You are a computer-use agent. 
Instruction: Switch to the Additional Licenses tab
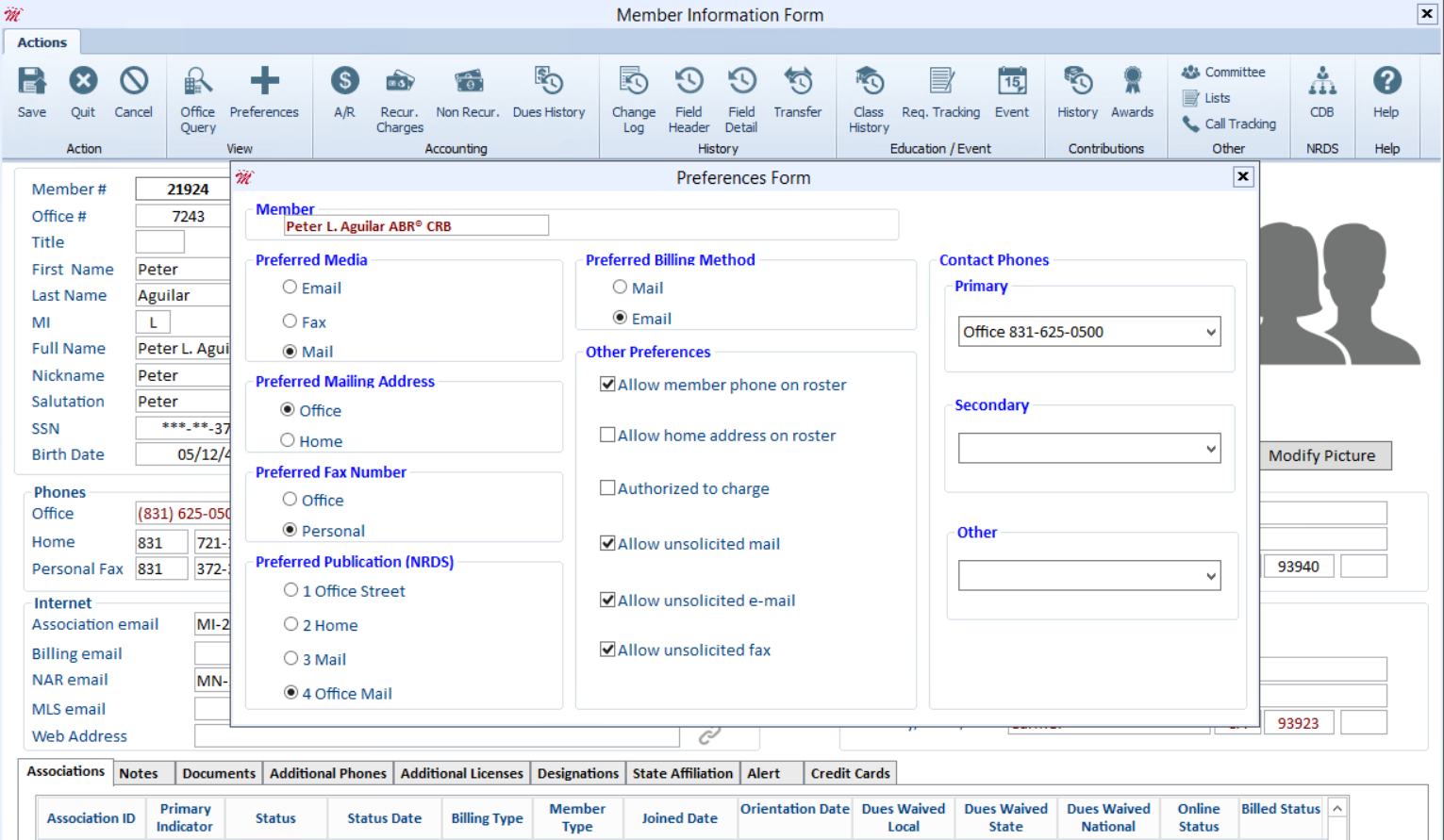(462, 773)
